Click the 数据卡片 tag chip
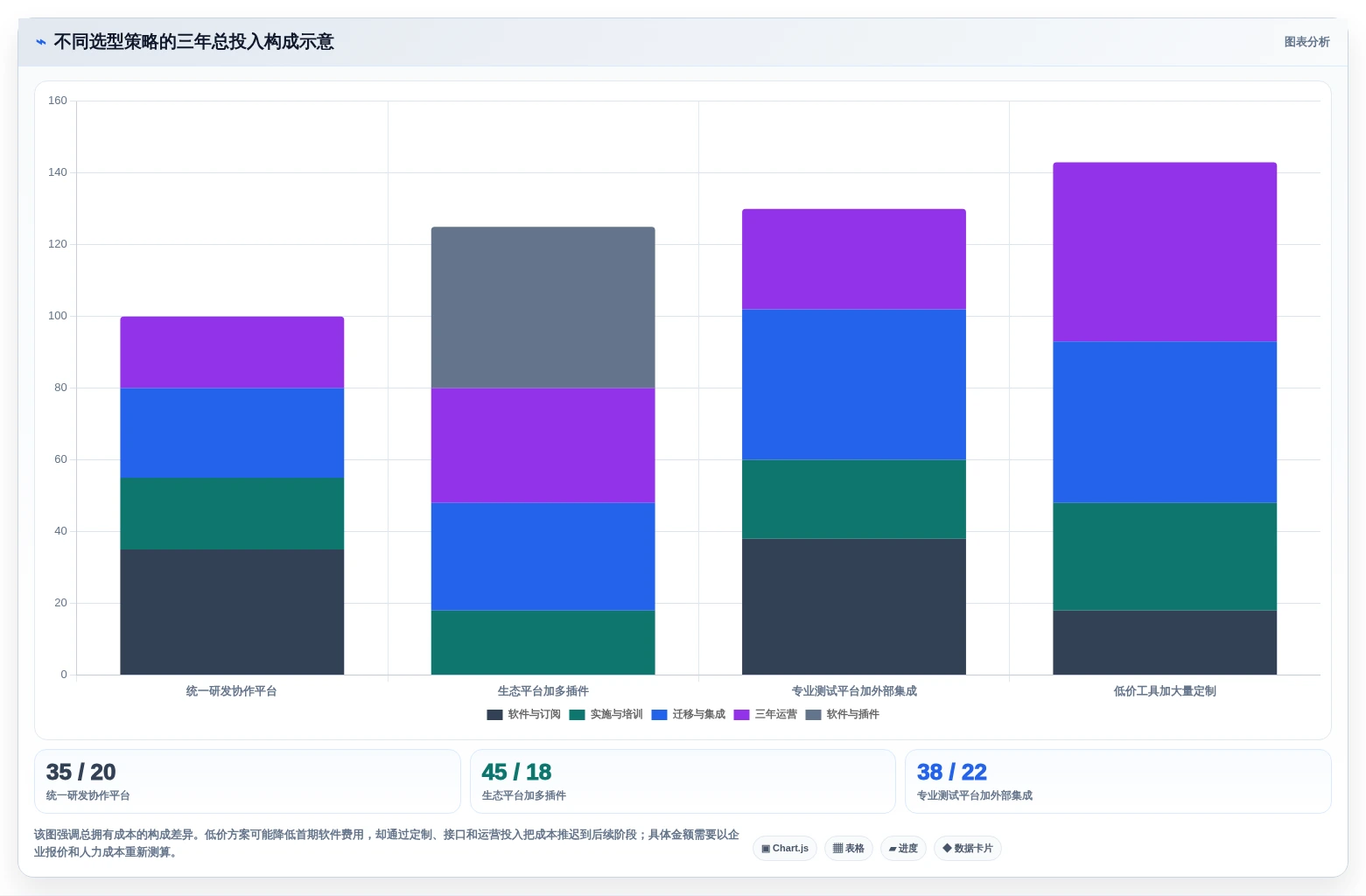 pyautogui.click(x=968, y=849)
